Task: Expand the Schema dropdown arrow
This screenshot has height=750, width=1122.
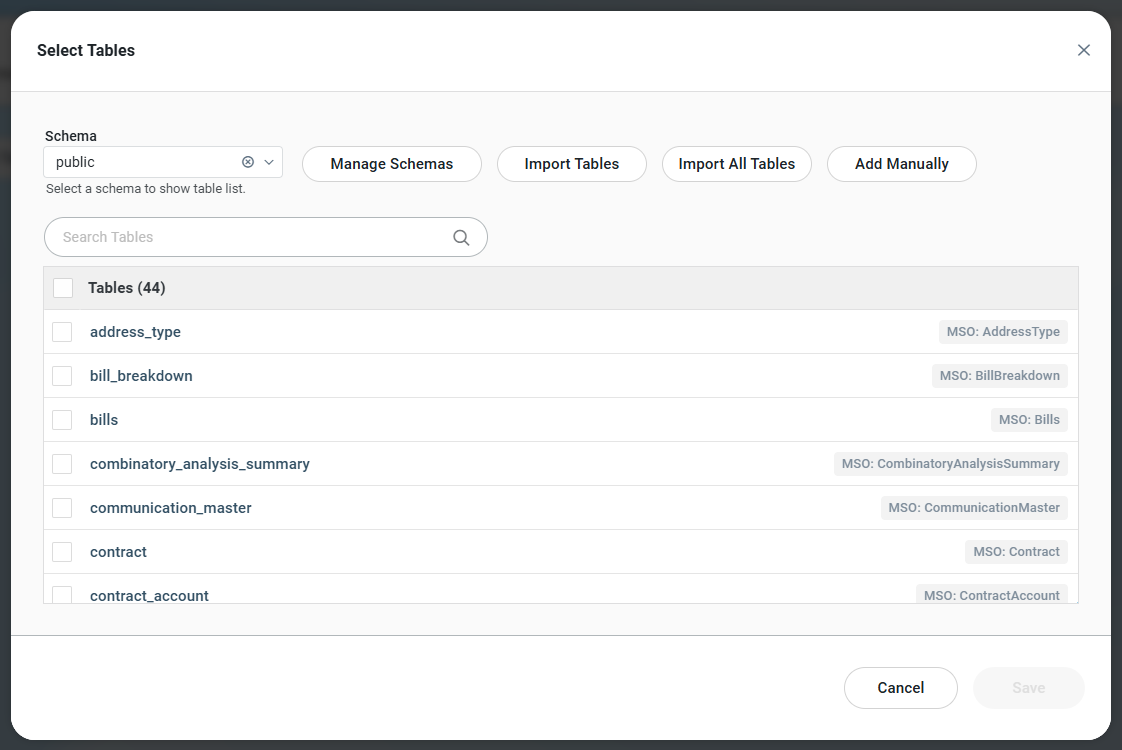Action: coord(269,162)
